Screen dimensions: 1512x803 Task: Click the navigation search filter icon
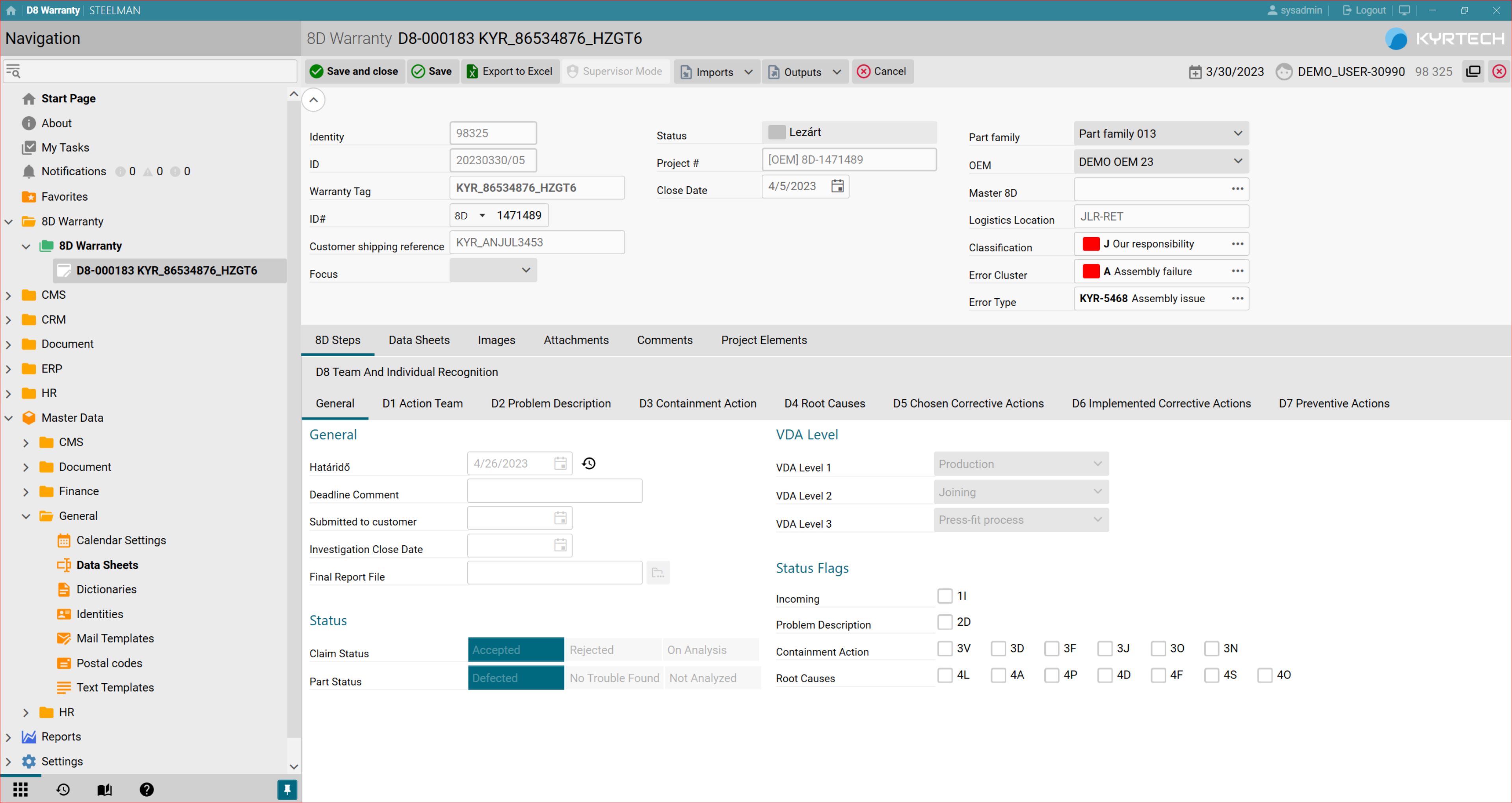[13, 71]
